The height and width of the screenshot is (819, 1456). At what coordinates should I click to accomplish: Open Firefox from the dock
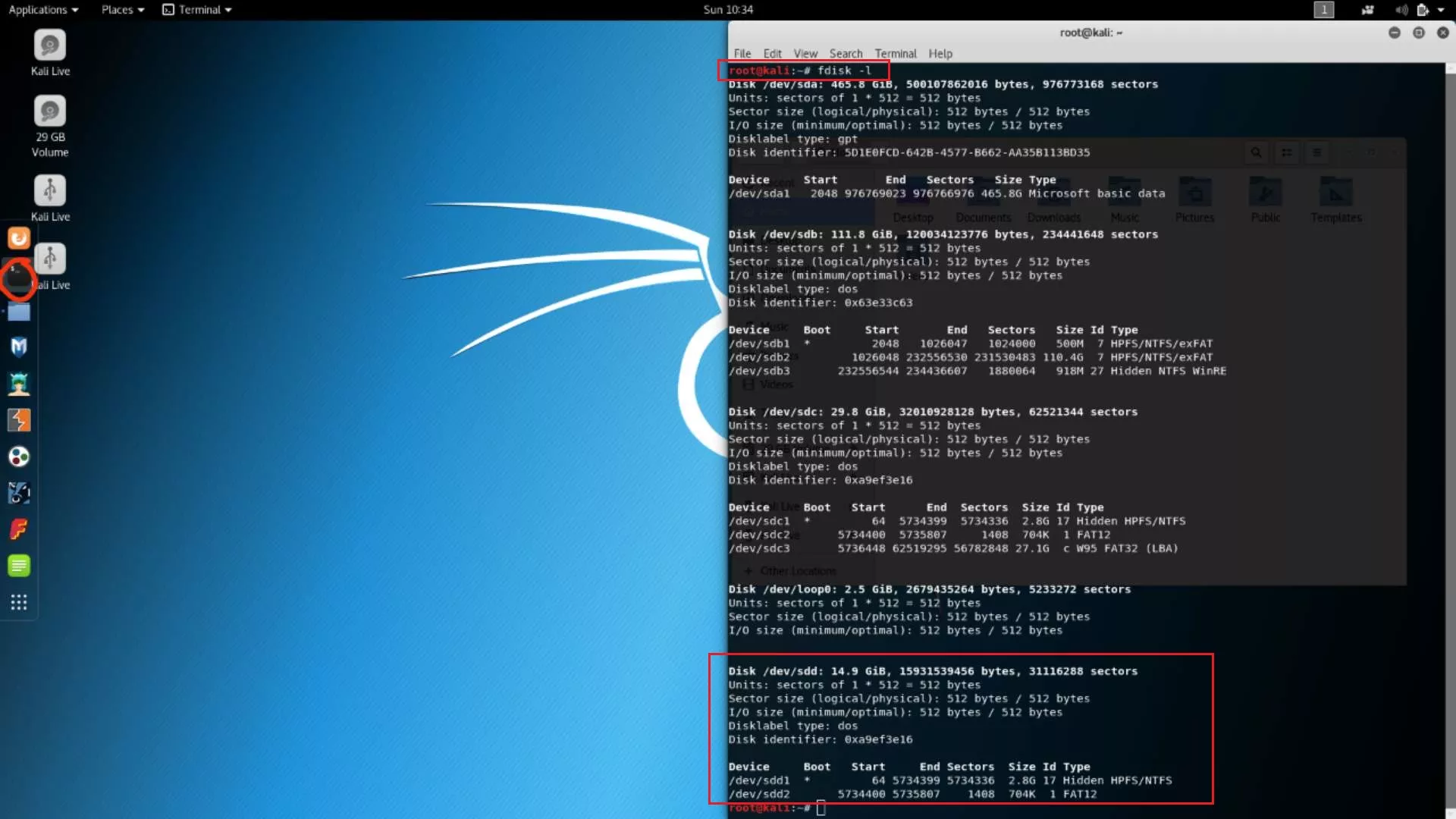[19, 238]
